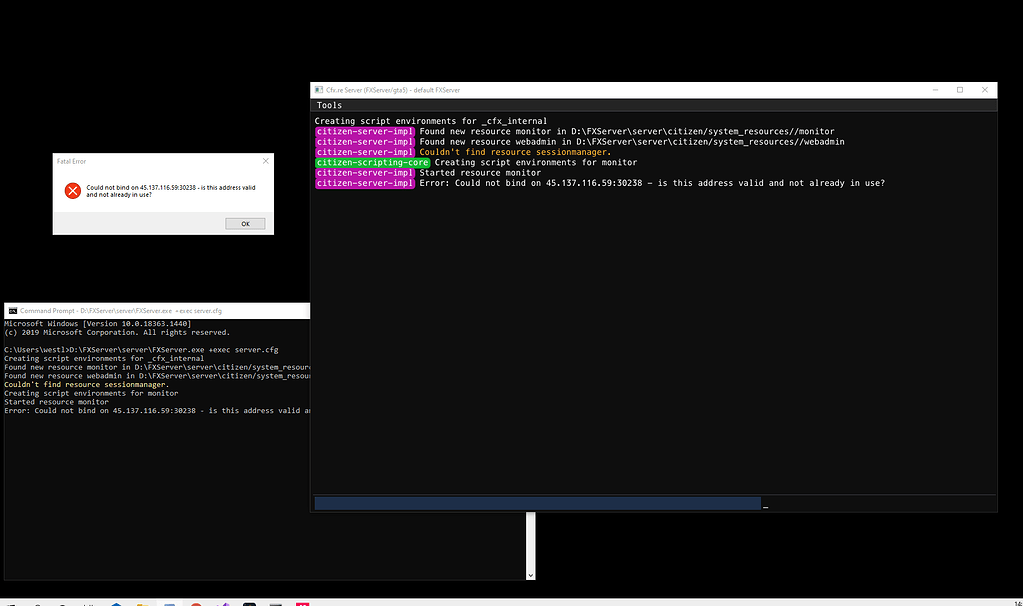1023x606 pixels.
Task: Close the Cfx.re Server window
Action: (x=985, y=90)
